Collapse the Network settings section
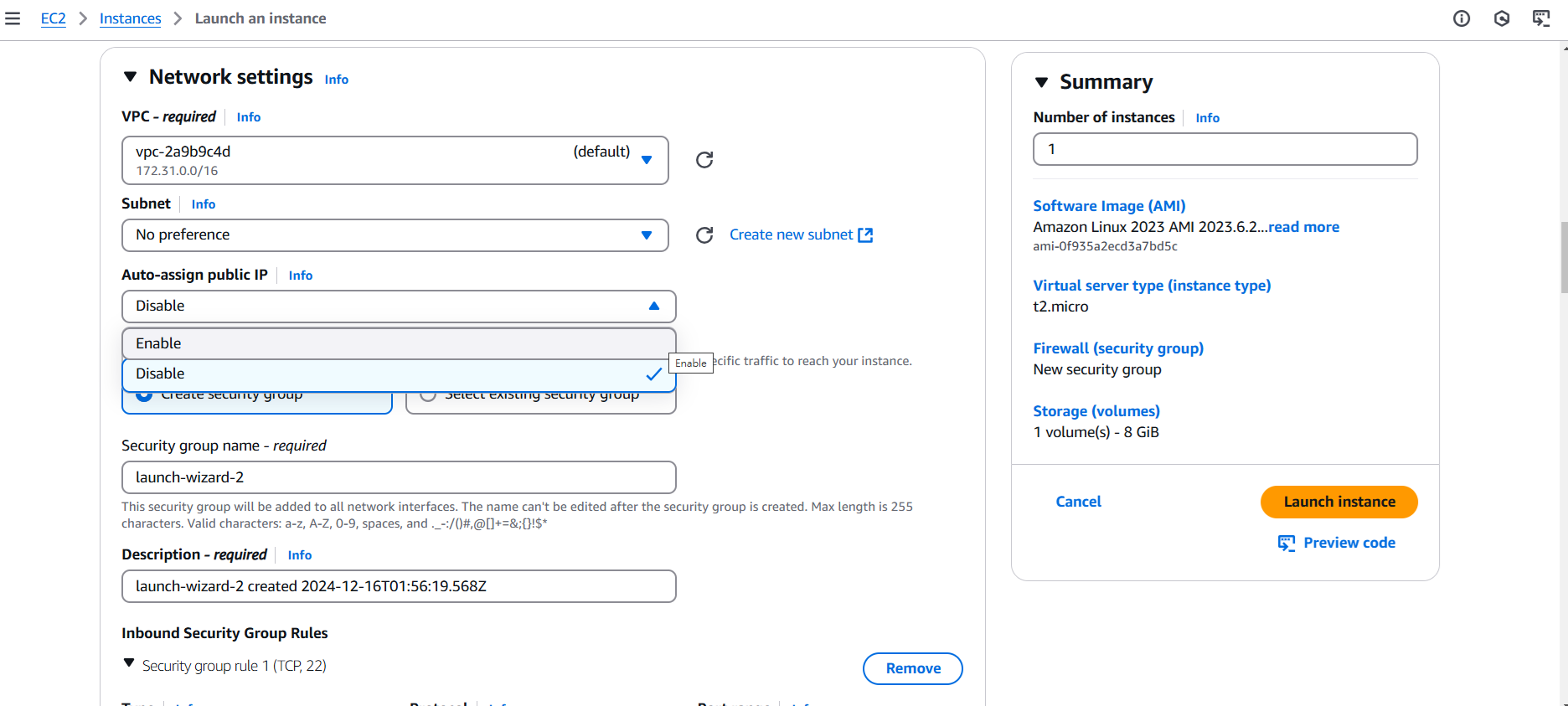 click(x=130, y=77)
